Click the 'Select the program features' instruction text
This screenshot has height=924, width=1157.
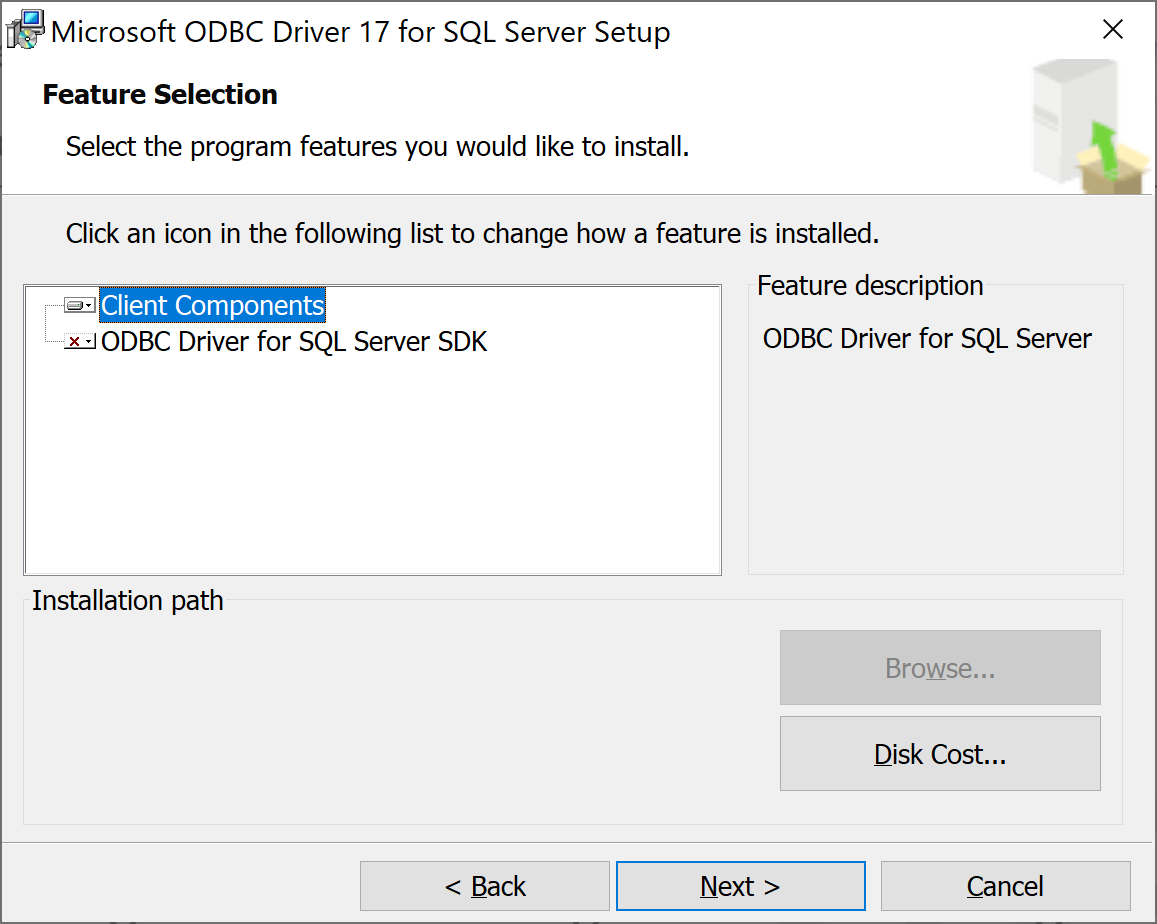click(377, 147)
